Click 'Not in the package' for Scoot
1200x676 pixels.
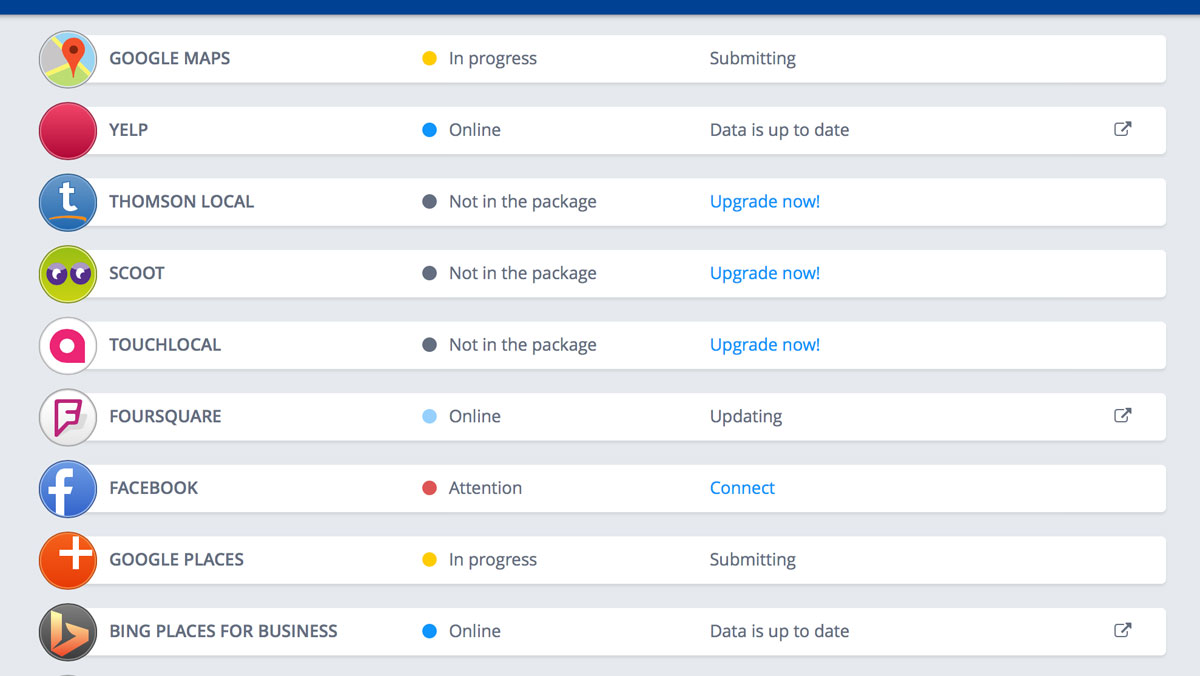[523, 273]
